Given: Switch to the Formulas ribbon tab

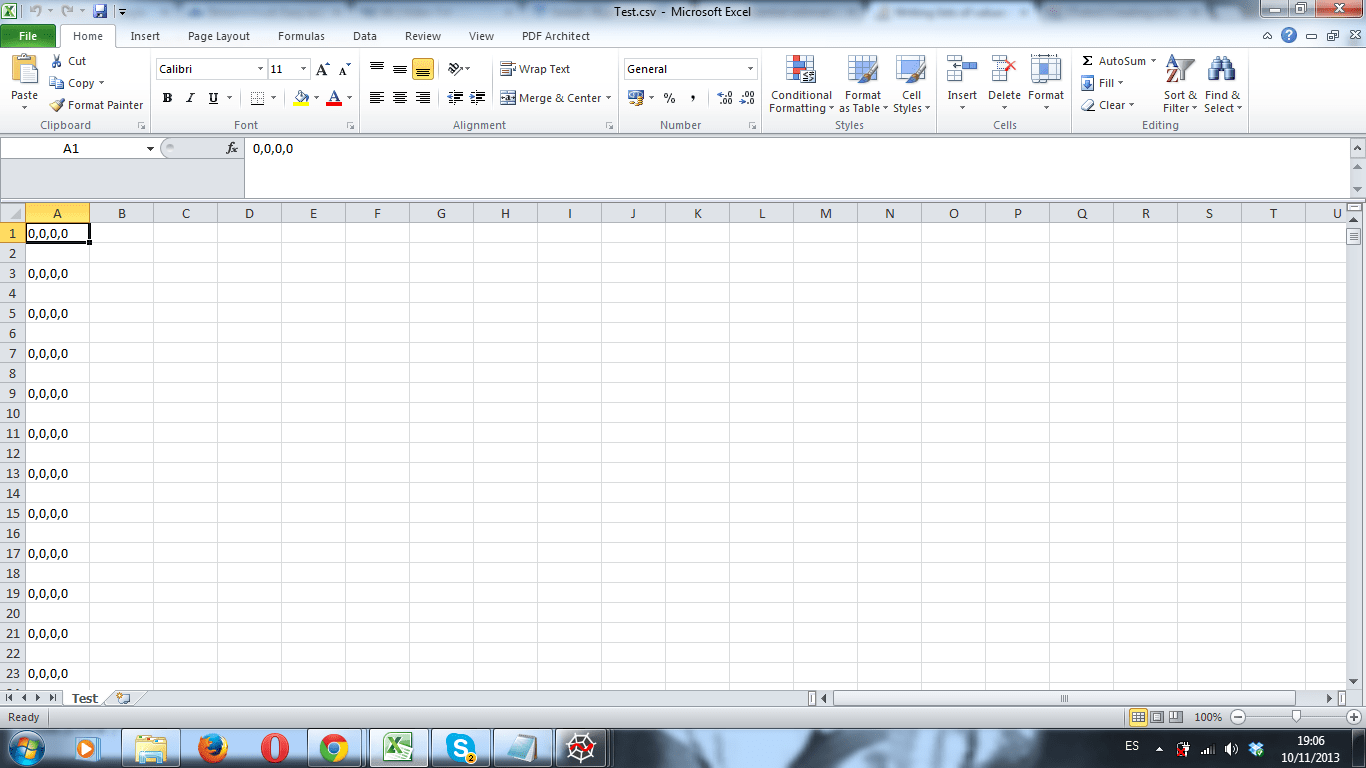Looking at the screenshot, I should point(301,36).
